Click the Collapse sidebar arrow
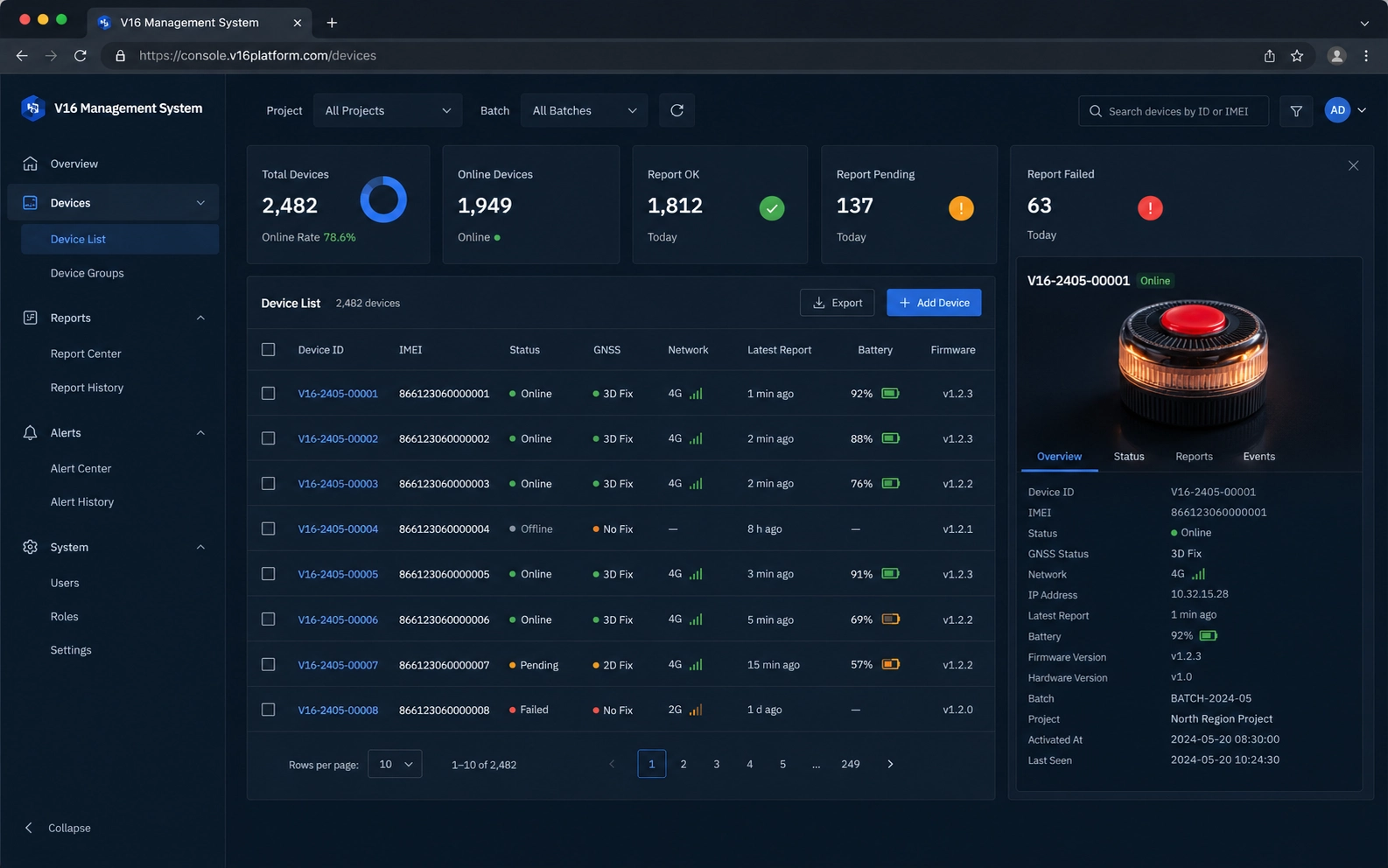 (29, 828)
